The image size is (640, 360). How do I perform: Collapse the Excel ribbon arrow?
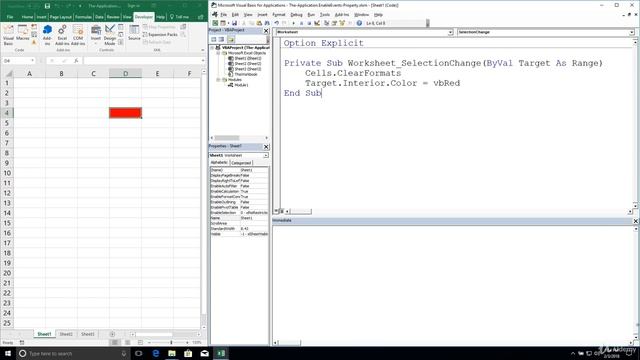(x=203, y=50)
